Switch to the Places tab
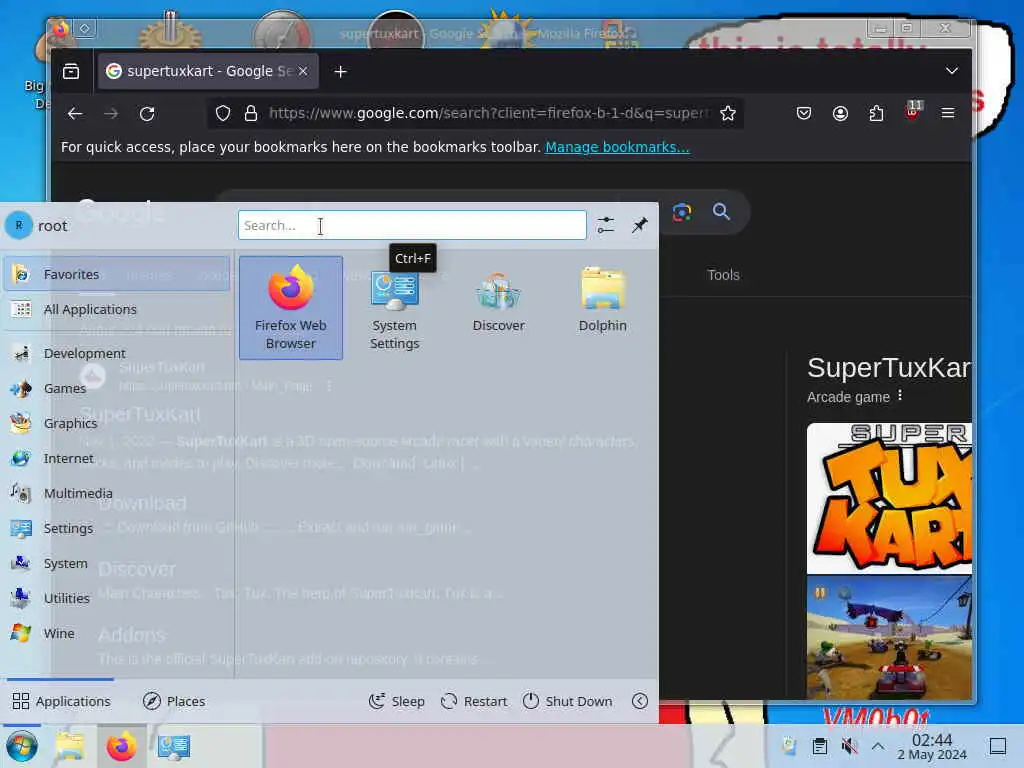1024x768 pixels. coord(174,701)
